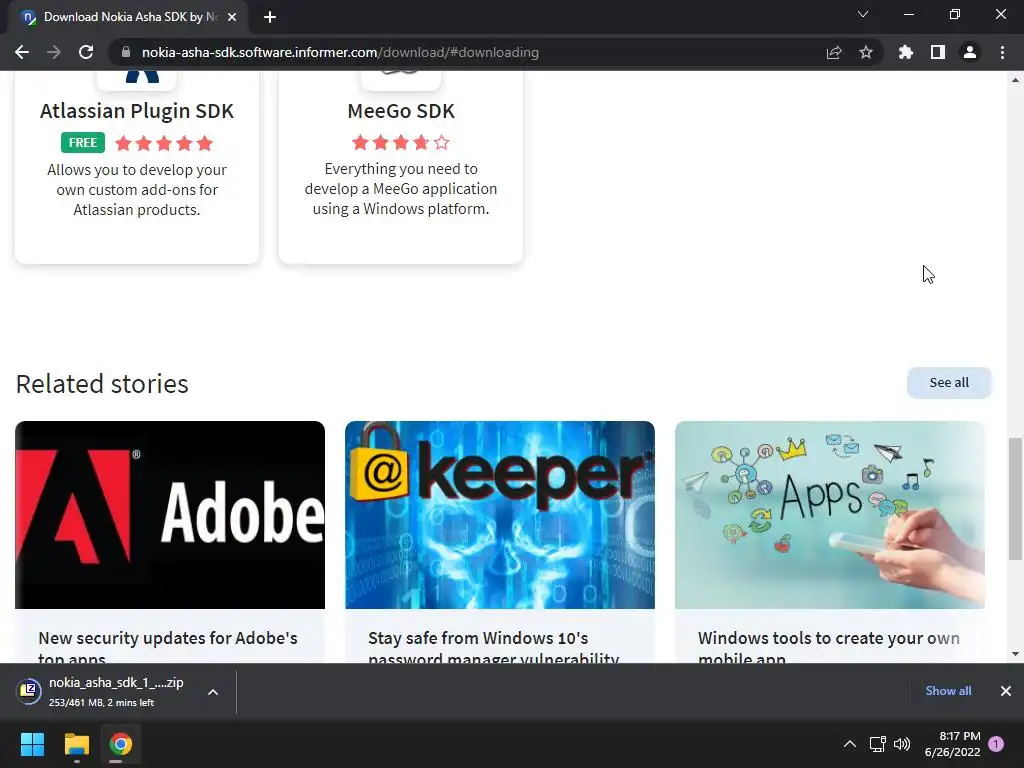Open notifications badge in taskbar
The width and height of the screenshot is (1024, 768).
996,743
